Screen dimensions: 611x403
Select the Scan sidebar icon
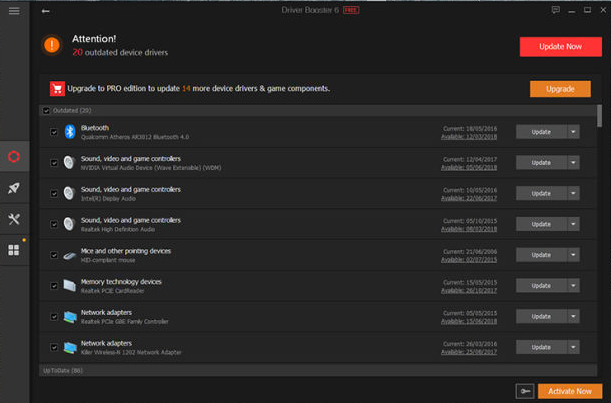pos(14,156)
